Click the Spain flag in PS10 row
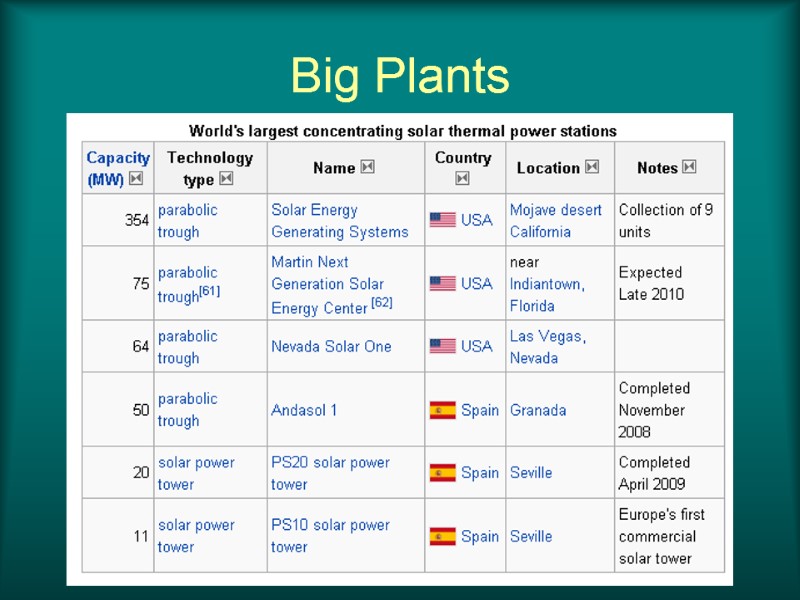800x600 pixels. click(442, 536)
